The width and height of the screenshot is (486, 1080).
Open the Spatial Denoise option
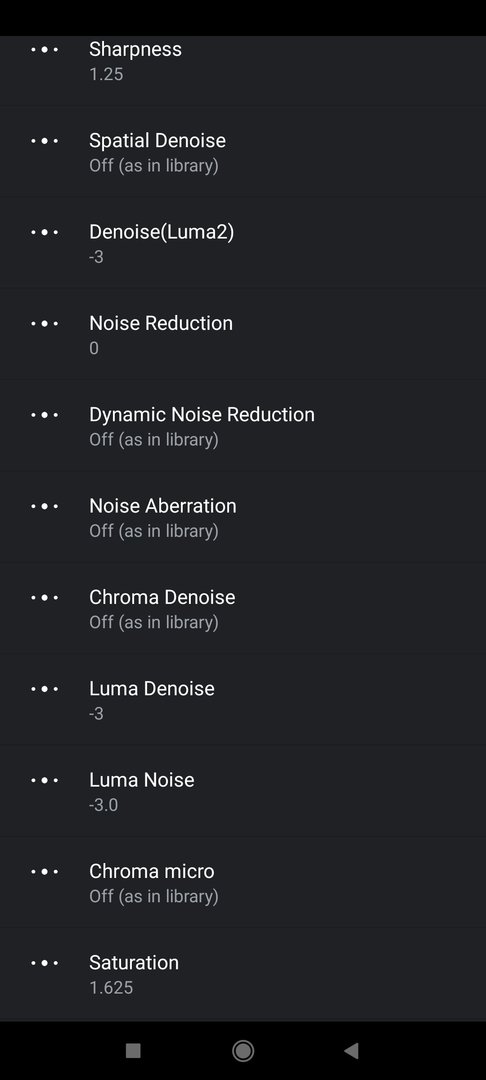click(243, 152)
